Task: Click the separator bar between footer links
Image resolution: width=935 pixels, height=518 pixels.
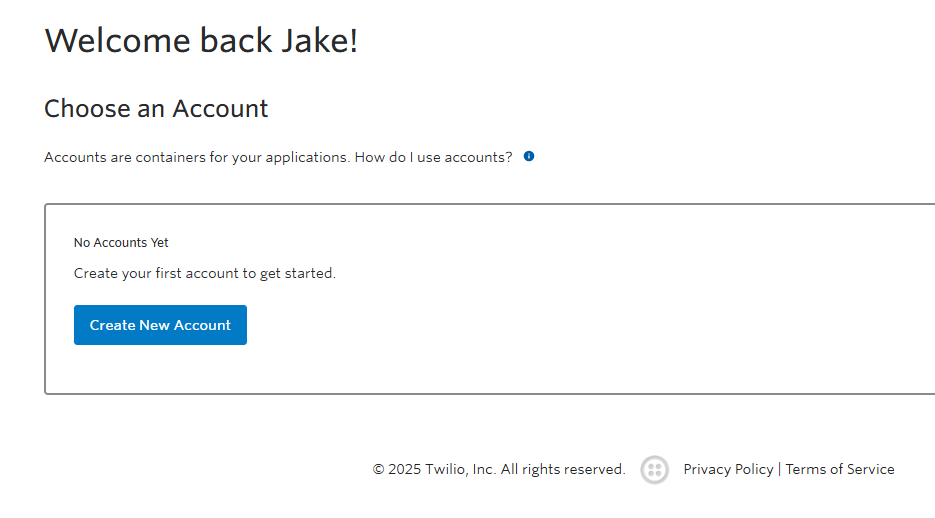Action: (x=780, y=469)
